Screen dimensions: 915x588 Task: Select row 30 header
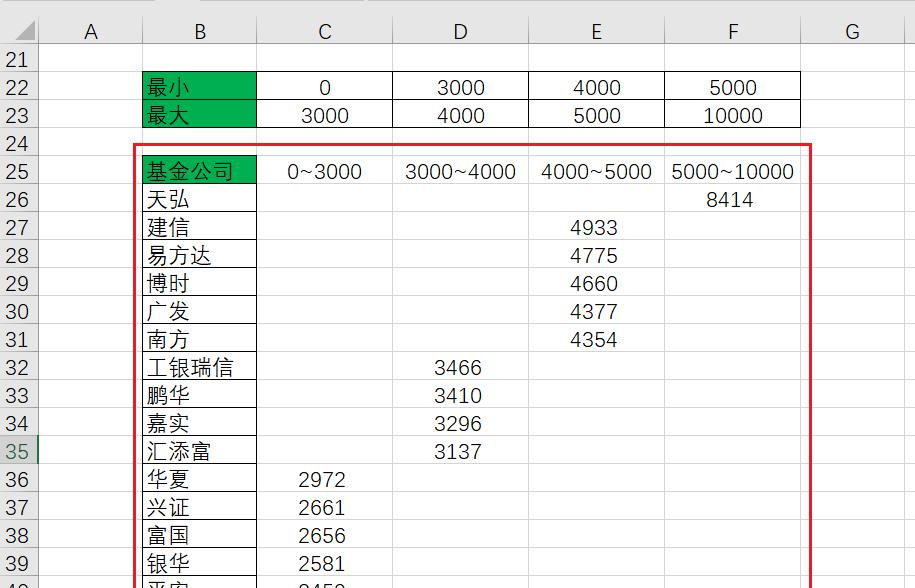pyautogui.click(x=19, y=310)
